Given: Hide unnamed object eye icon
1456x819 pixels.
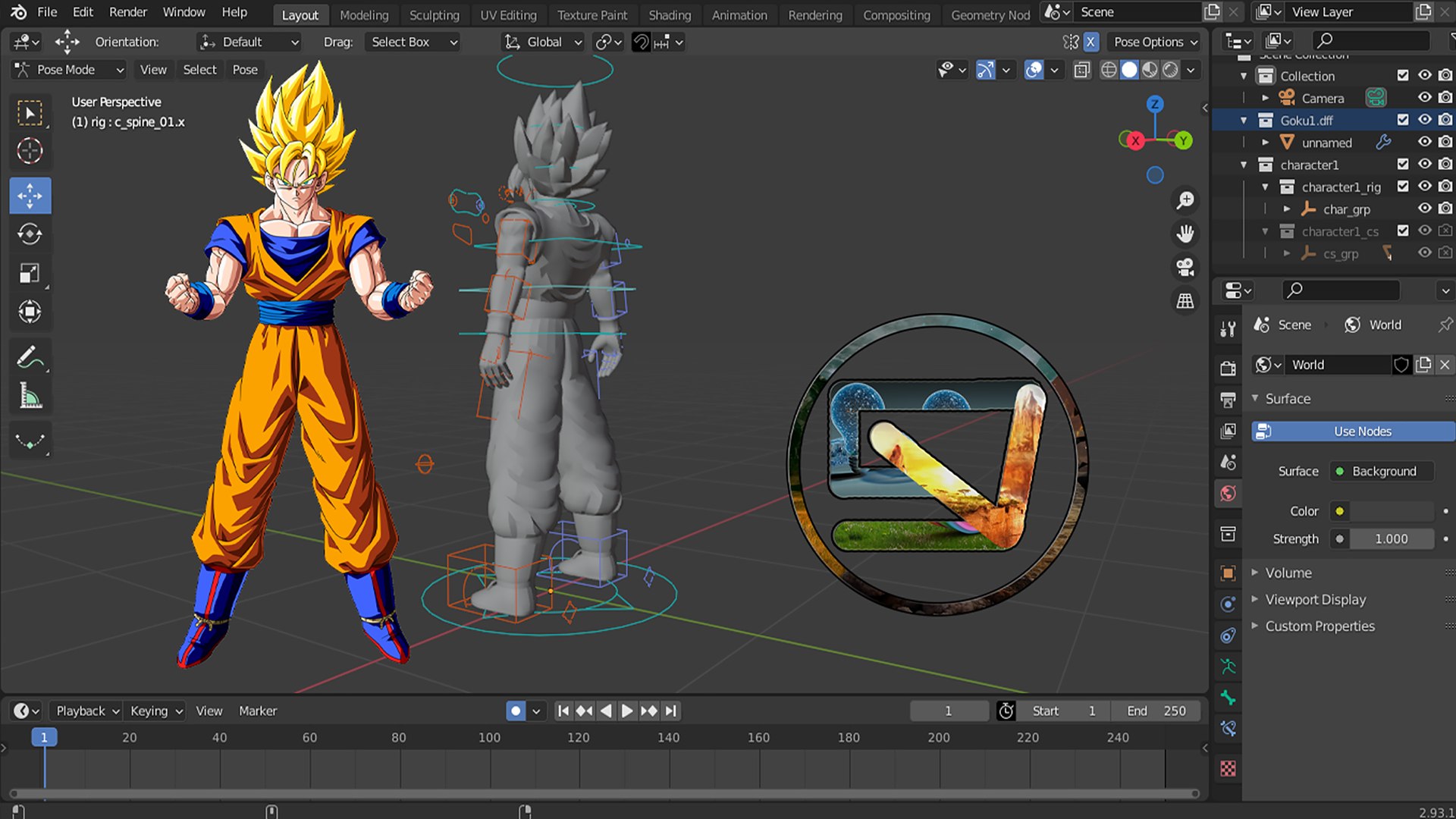Looking at the screenshot, I should [1424, 142].
